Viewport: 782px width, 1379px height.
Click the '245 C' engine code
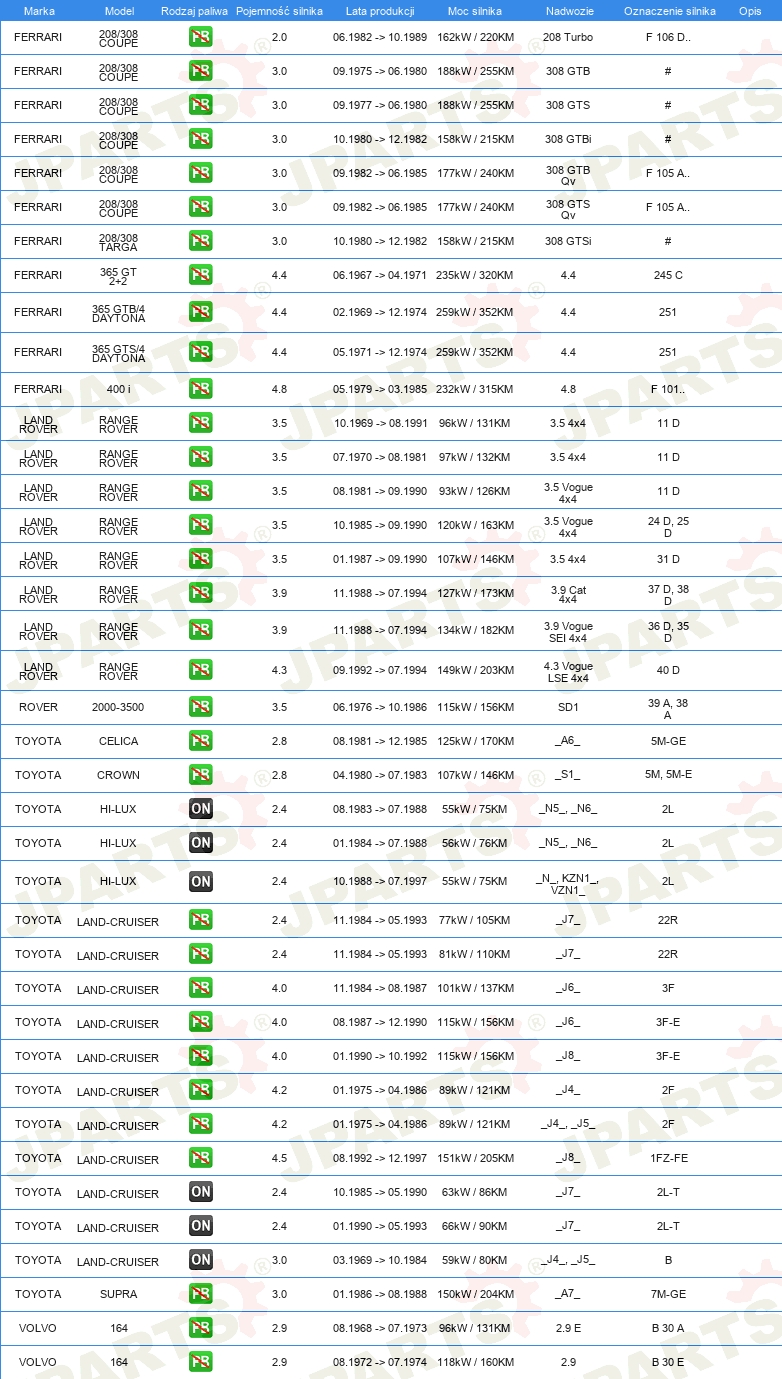[668, 275]
